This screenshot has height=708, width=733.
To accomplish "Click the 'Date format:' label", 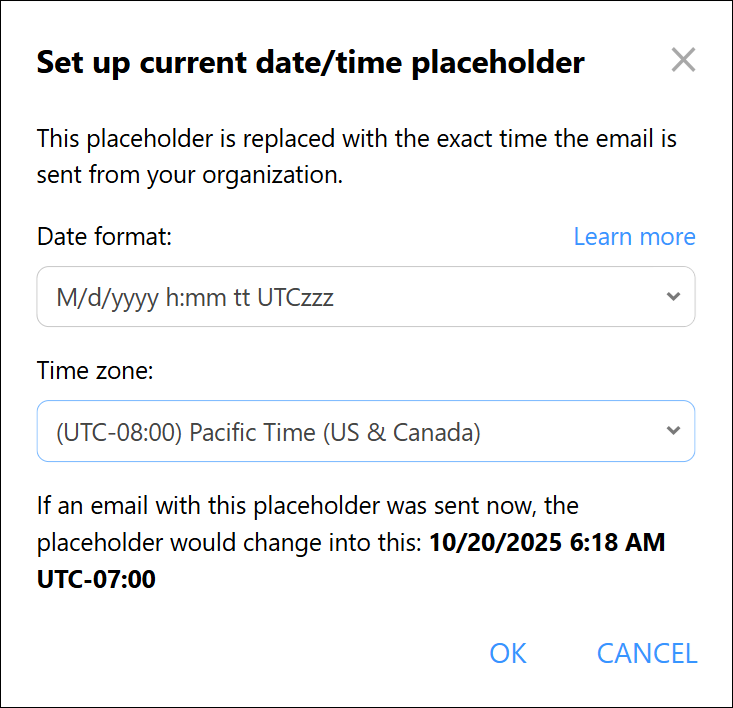I will 104,237.
